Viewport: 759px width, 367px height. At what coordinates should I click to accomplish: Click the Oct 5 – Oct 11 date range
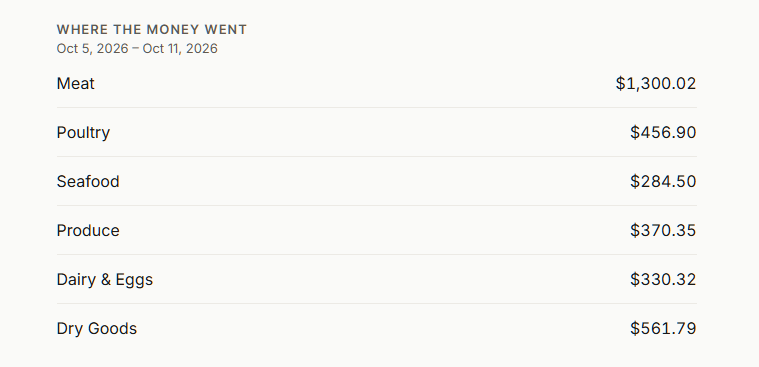point(137,48)
